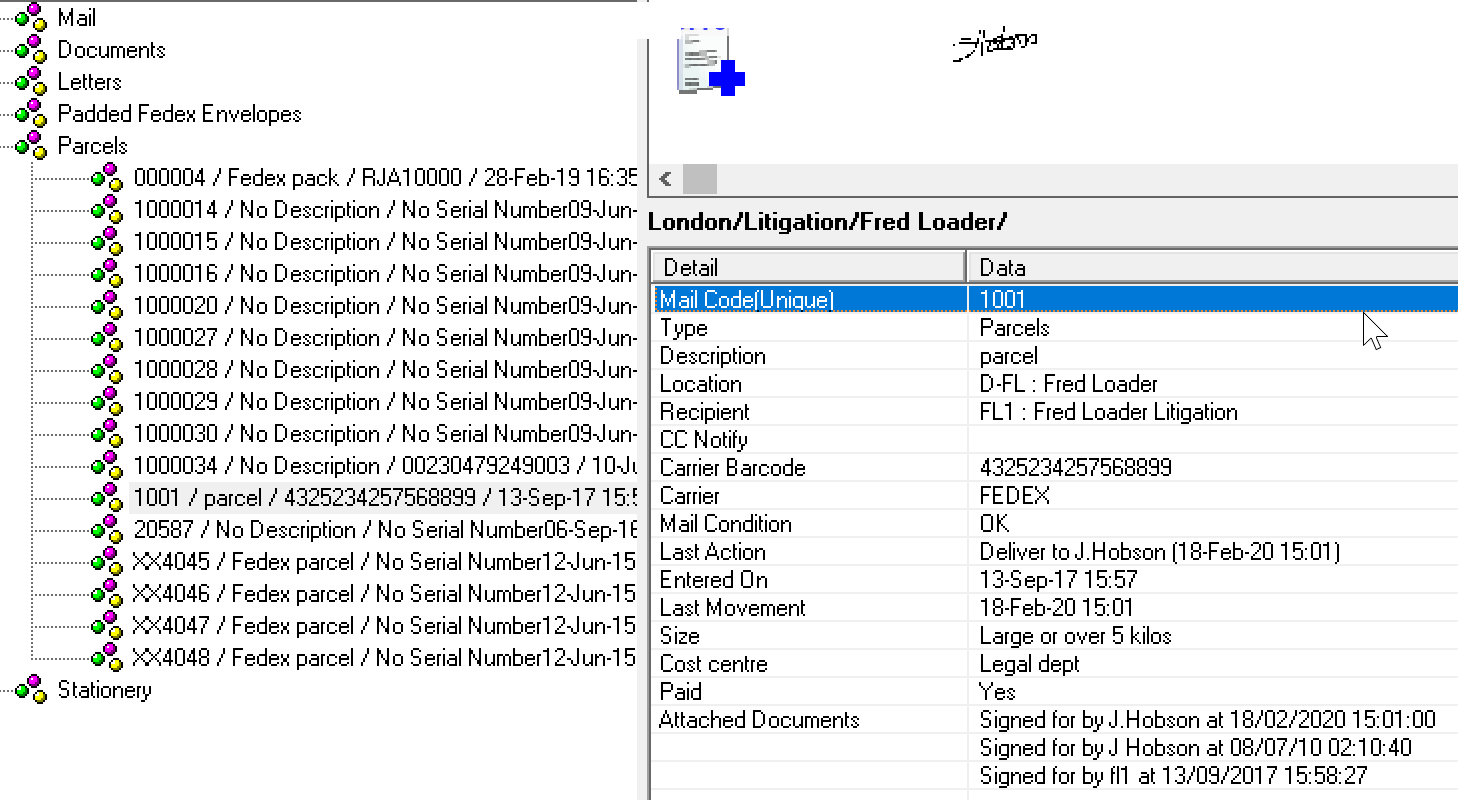Image resolution: width=1458 pixels, height=800 pixels.
Task: Click the node icon beside Padded Fedex Envelopes
Action: (x=30, y=113)
